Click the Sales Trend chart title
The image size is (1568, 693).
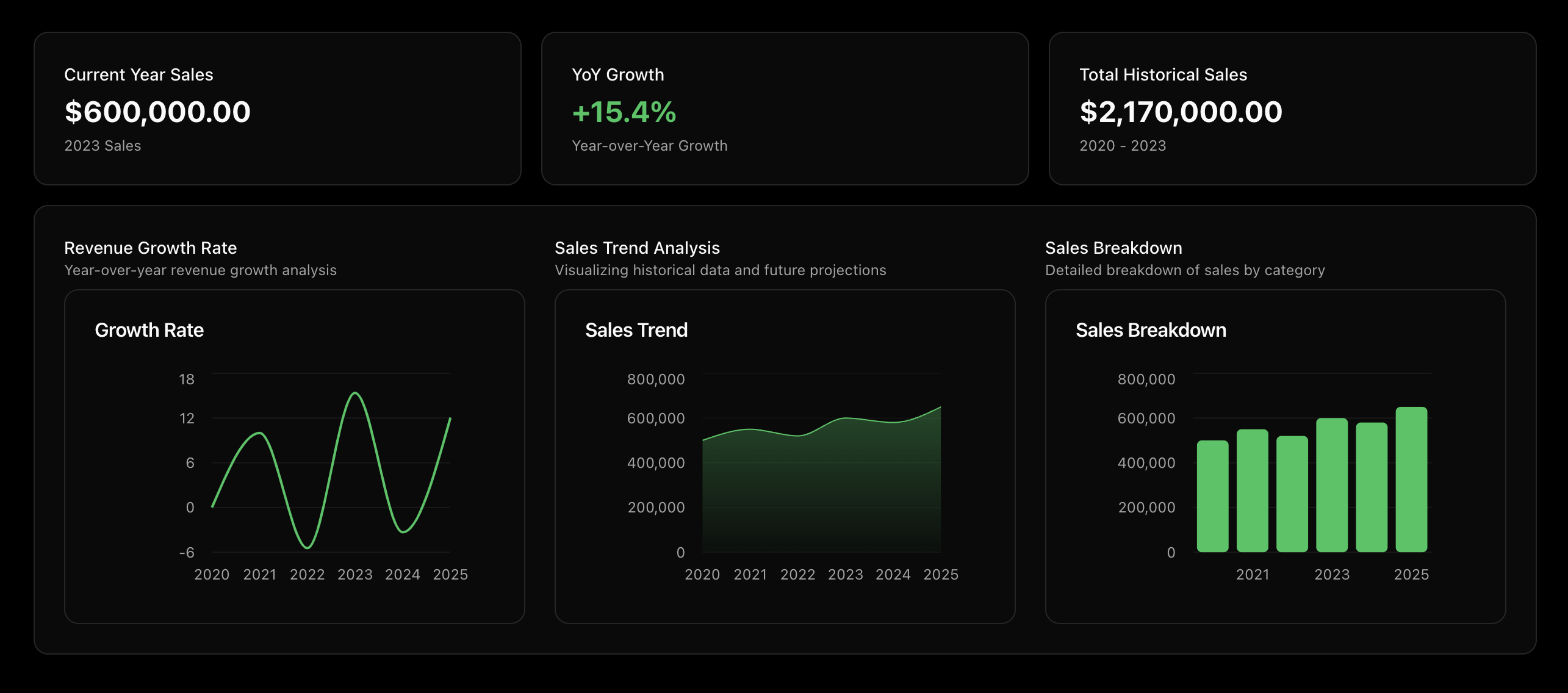coord(636,330)
